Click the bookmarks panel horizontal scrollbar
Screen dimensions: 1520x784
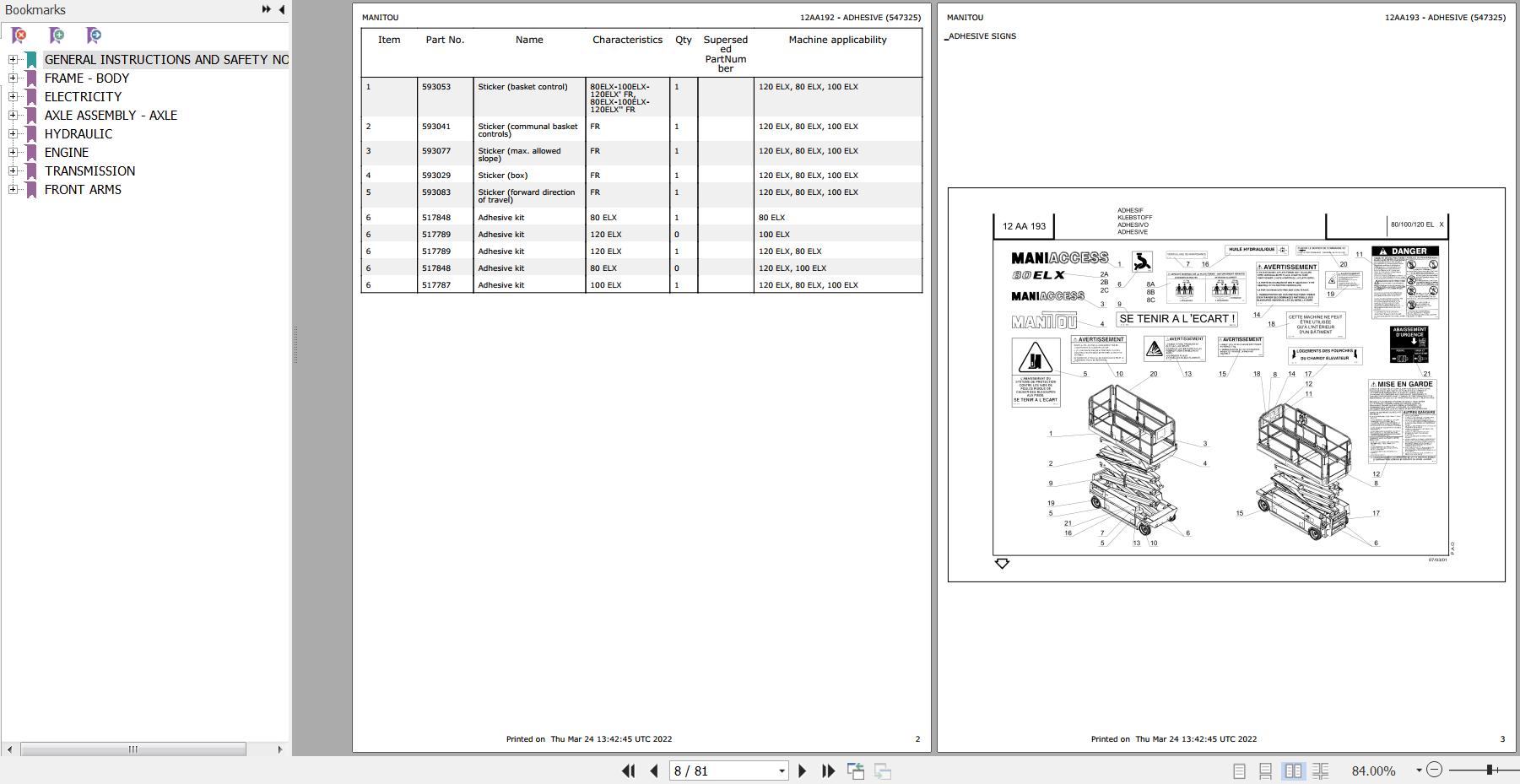(133, 749)
